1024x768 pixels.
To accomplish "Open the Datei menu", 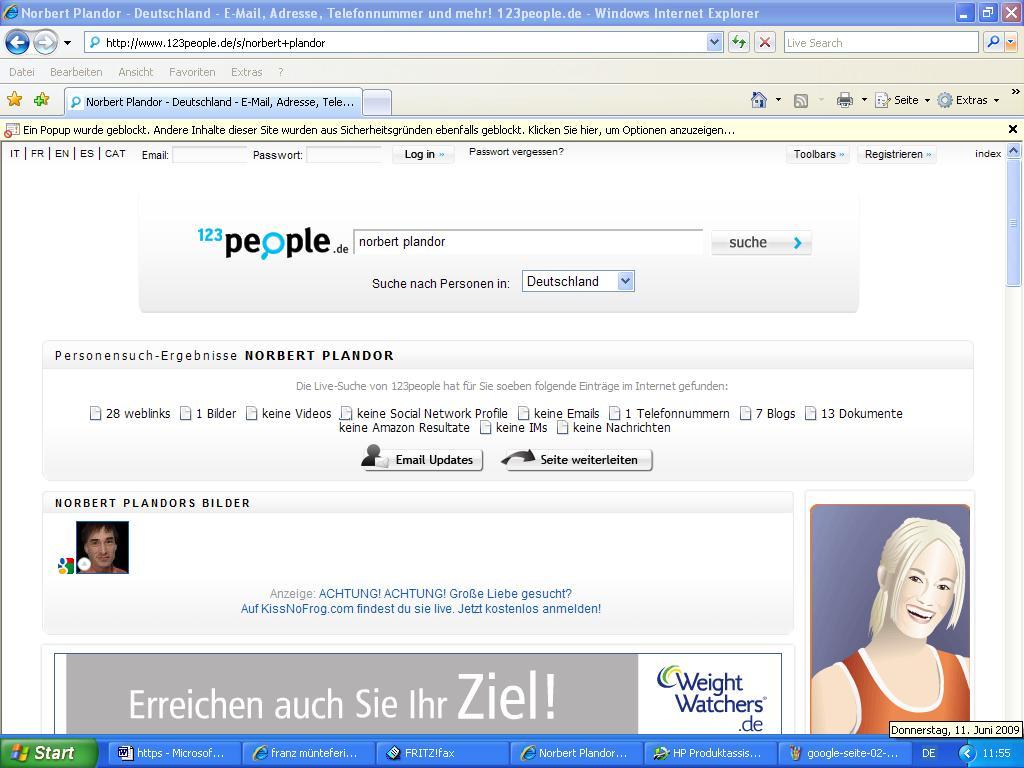I will point(22,72).
